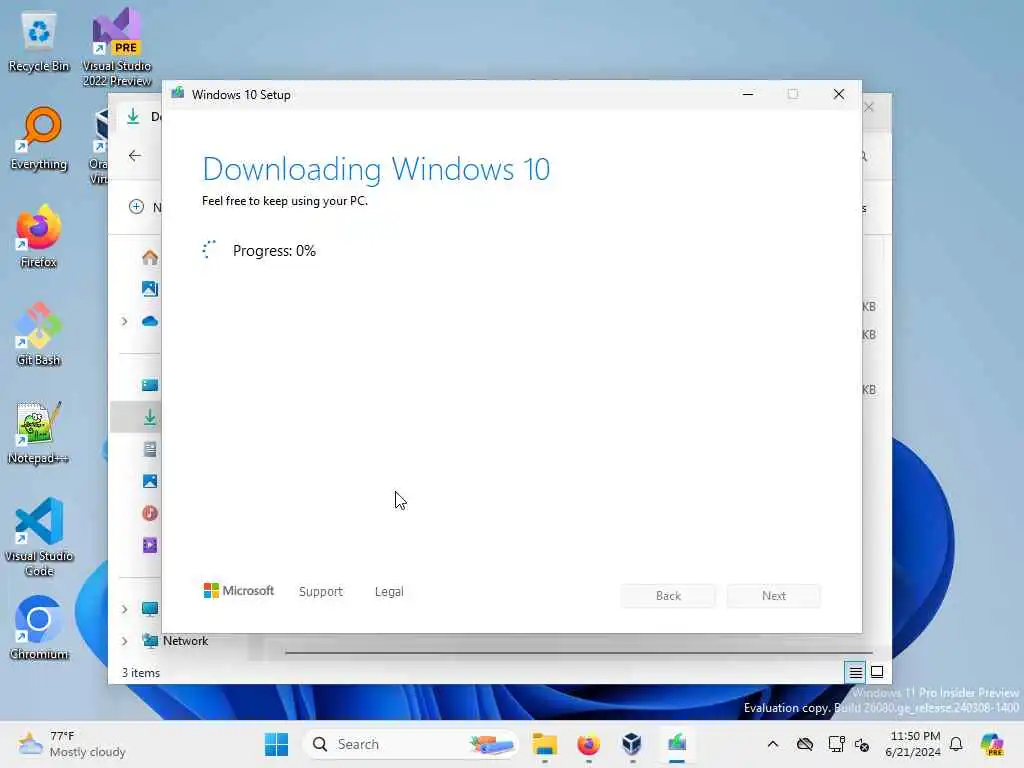Click the New plus button in File Explorer
The height and width of the screenshot is (768, 1024).
(x=136, y=207)
